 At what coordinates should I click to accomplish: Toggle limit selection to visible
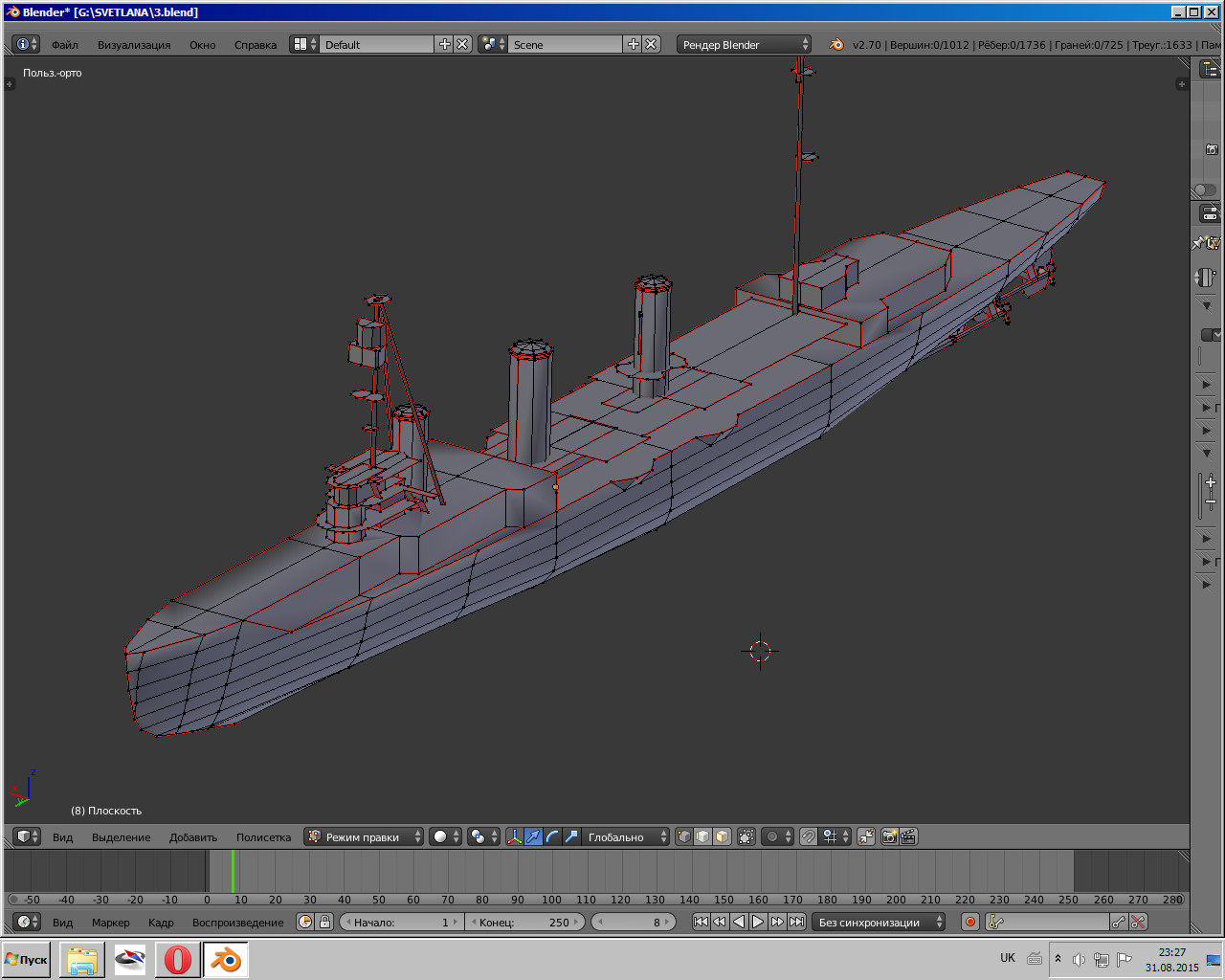coord(746,836)
